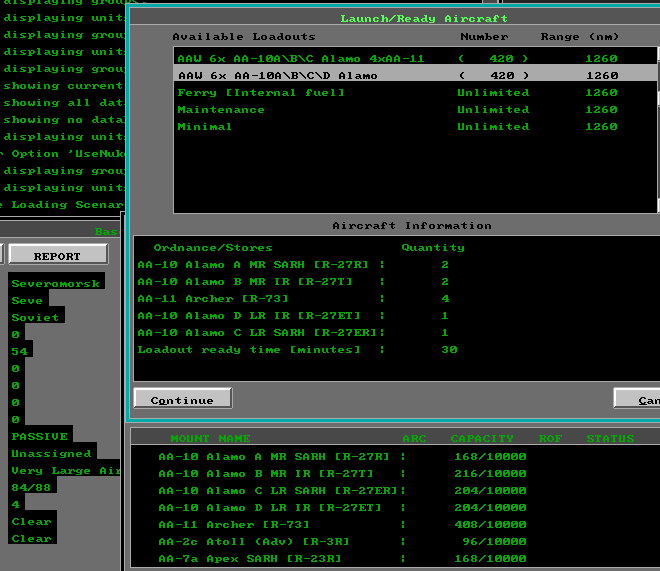
Task: Select AA-10 Alamo D LR IR ordnance row
Action: click(293, 316)
